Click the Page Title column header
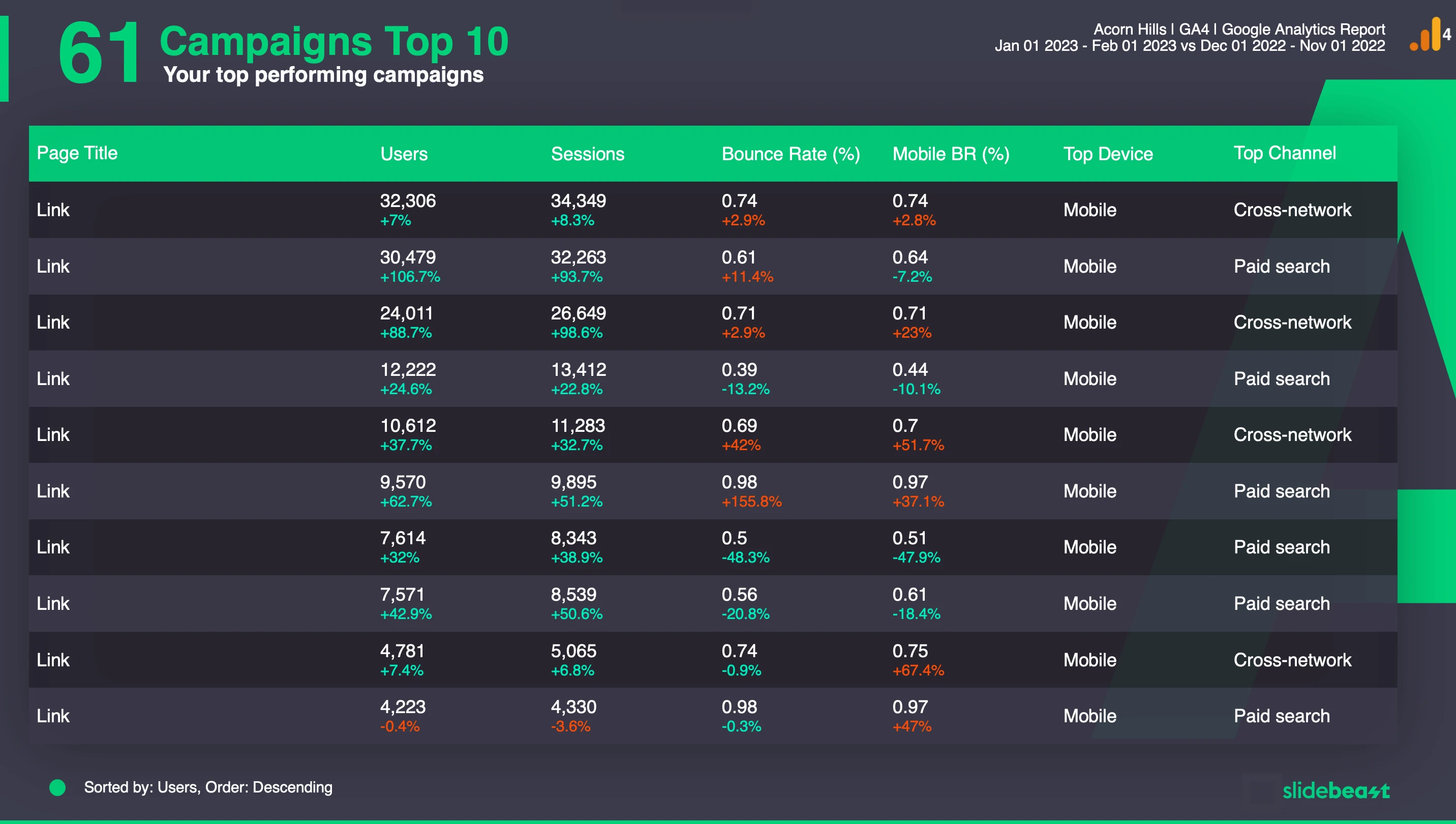The height and width of the screenshot is (824, 1456). tap(77, 154)
